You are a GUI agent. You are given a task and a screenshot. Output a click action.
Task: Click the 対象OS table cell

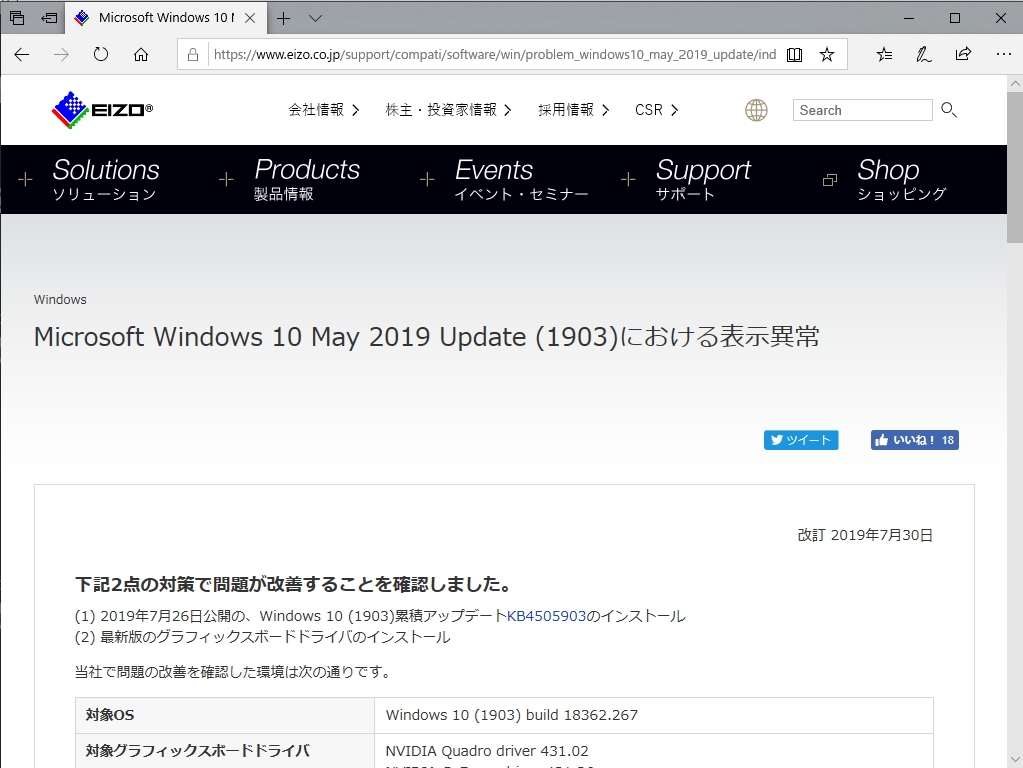click(225, 715)
